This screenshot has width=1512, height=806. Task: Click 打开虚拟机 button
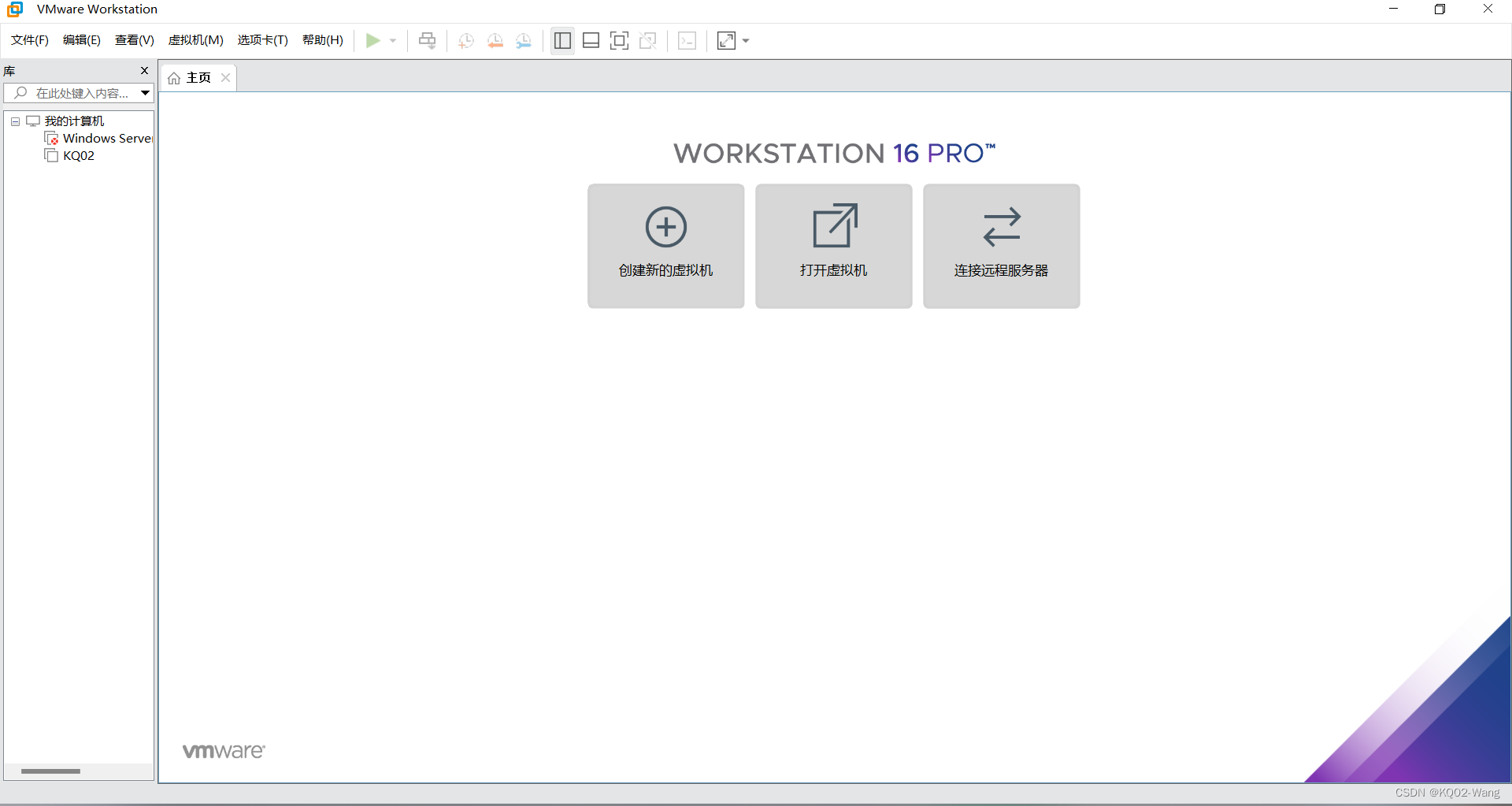coord(834,246)
